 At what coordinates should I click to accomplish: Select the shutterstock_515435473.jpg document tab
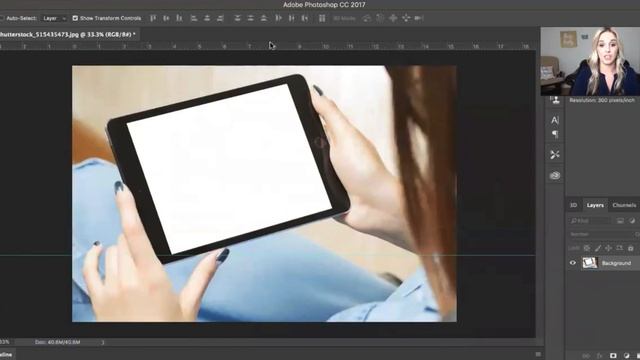coord(68,35)
